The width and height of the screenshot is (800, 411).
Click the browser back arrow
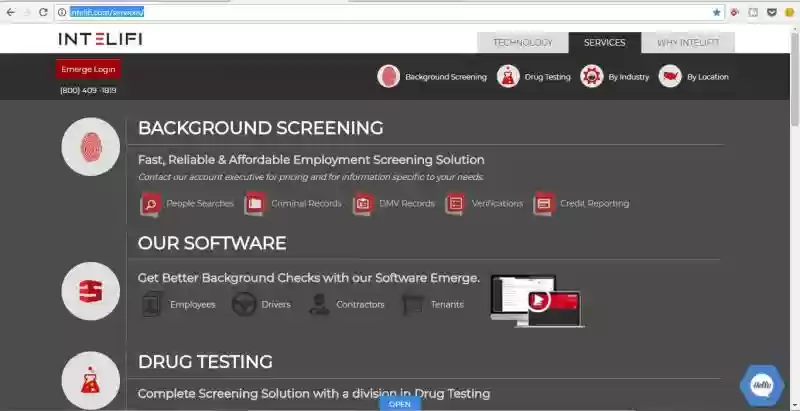(11, 12)
